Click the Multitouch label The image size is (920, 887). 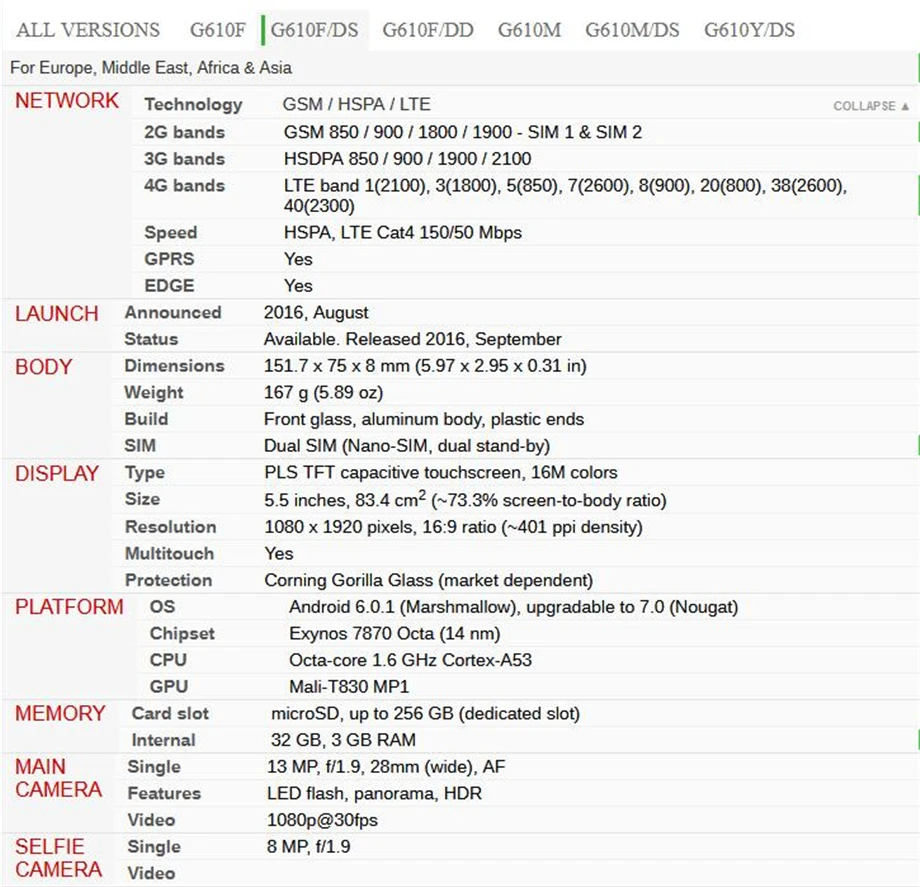170,553
